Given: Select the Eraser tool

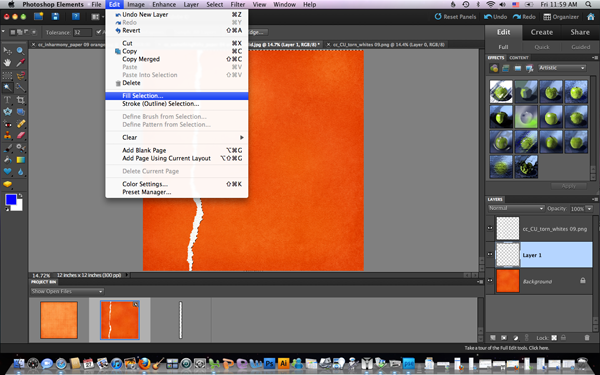Looking at the screenshot, I should click(21, 135).
